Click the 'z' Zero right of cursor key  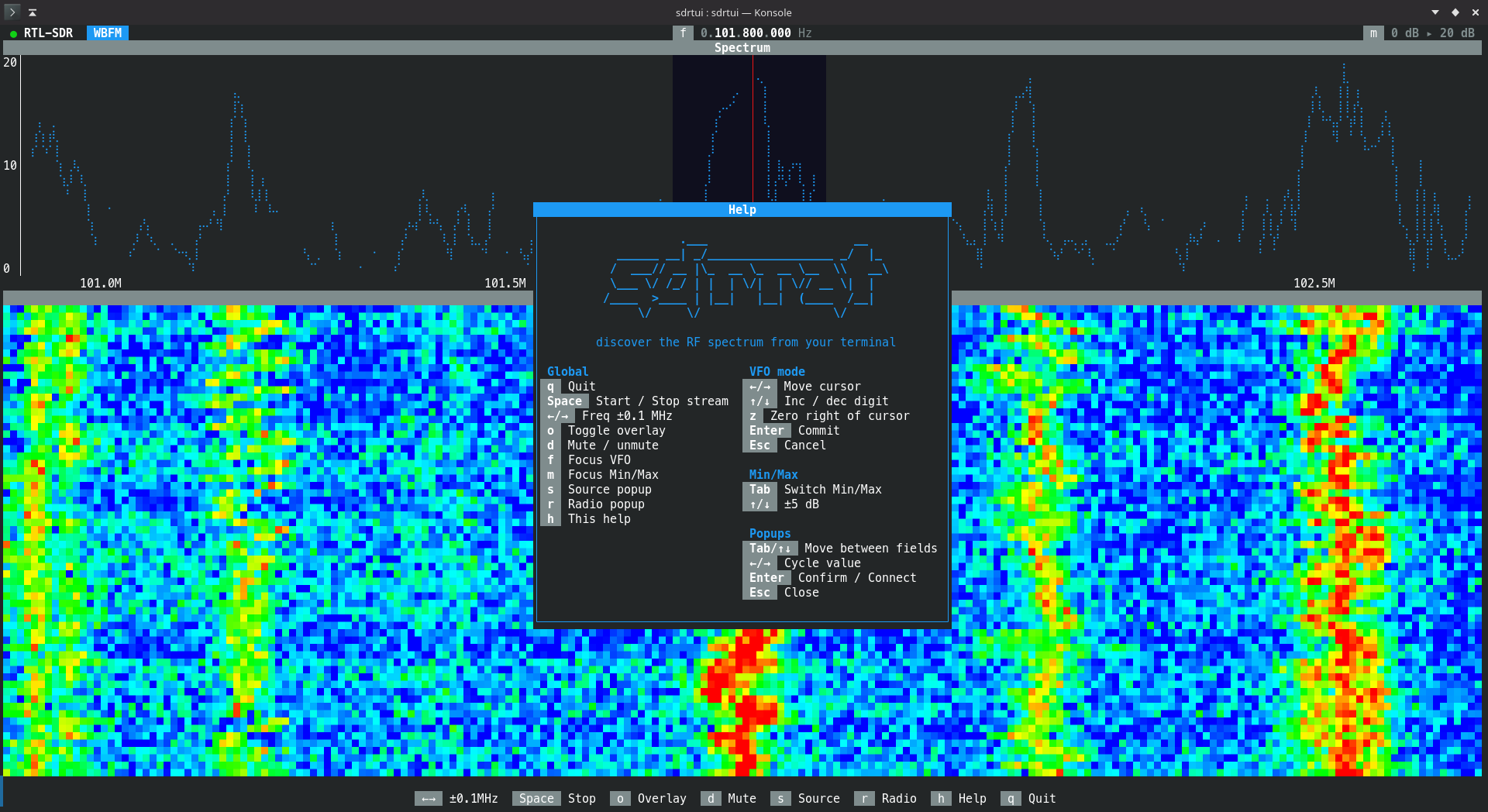(x=753, y=415)
